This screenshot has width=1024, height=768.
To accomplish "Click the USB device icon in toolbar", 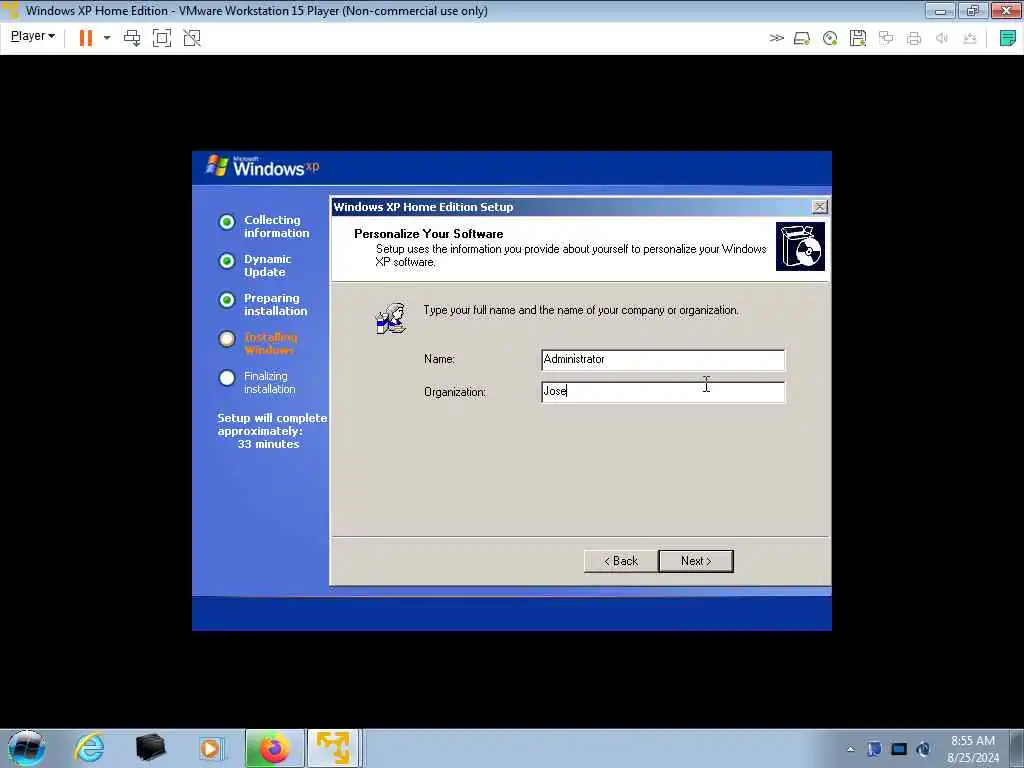I will [970, 39].
